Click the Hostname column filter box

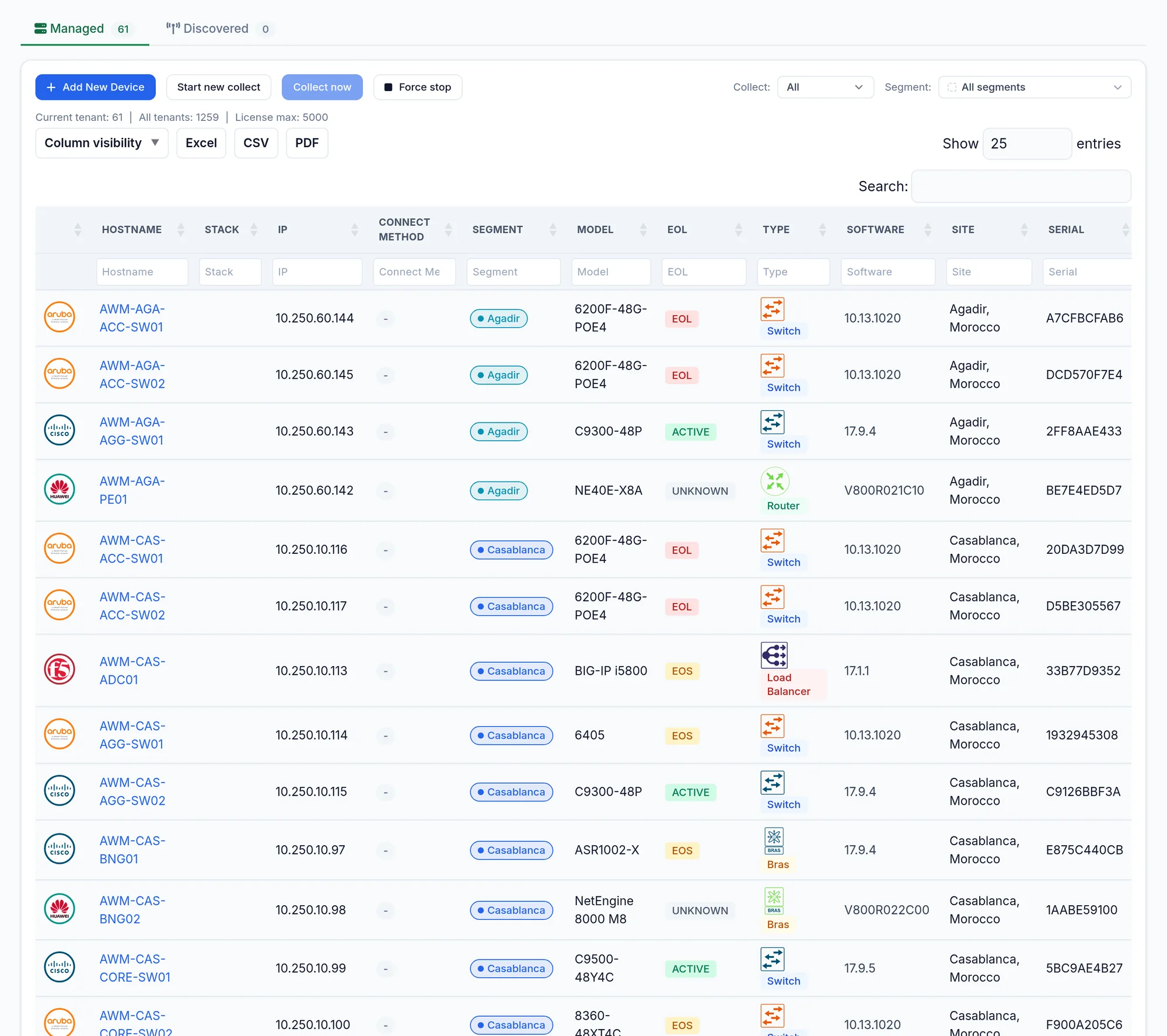point(142,272)
